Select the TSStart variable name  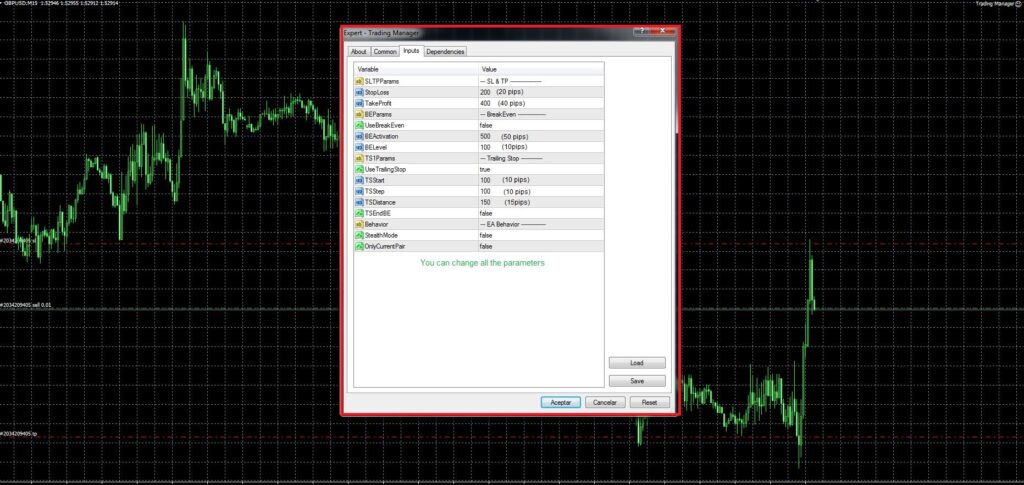[375, 180]
